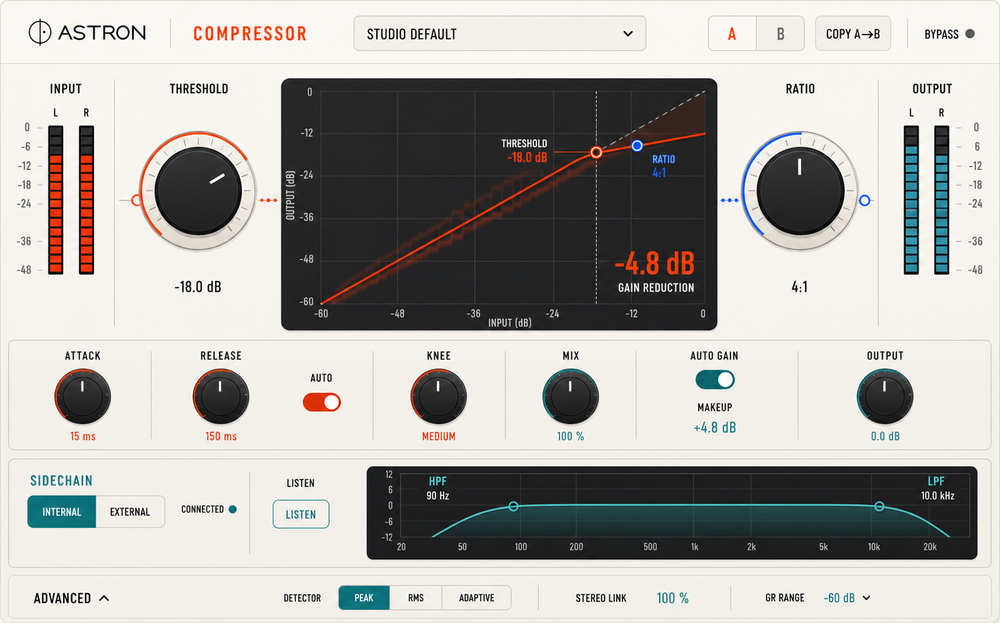Click the -4.8 dB gain reduction readout

point(655,263)
